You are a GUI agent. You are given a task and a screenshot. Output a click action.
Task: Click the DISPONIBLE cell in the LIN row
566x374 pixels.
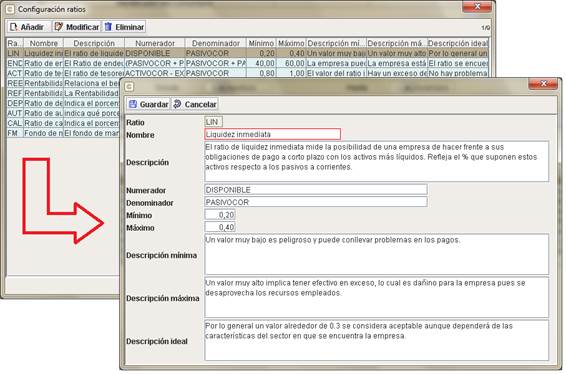pyautogui.click(x=154, y=53)
